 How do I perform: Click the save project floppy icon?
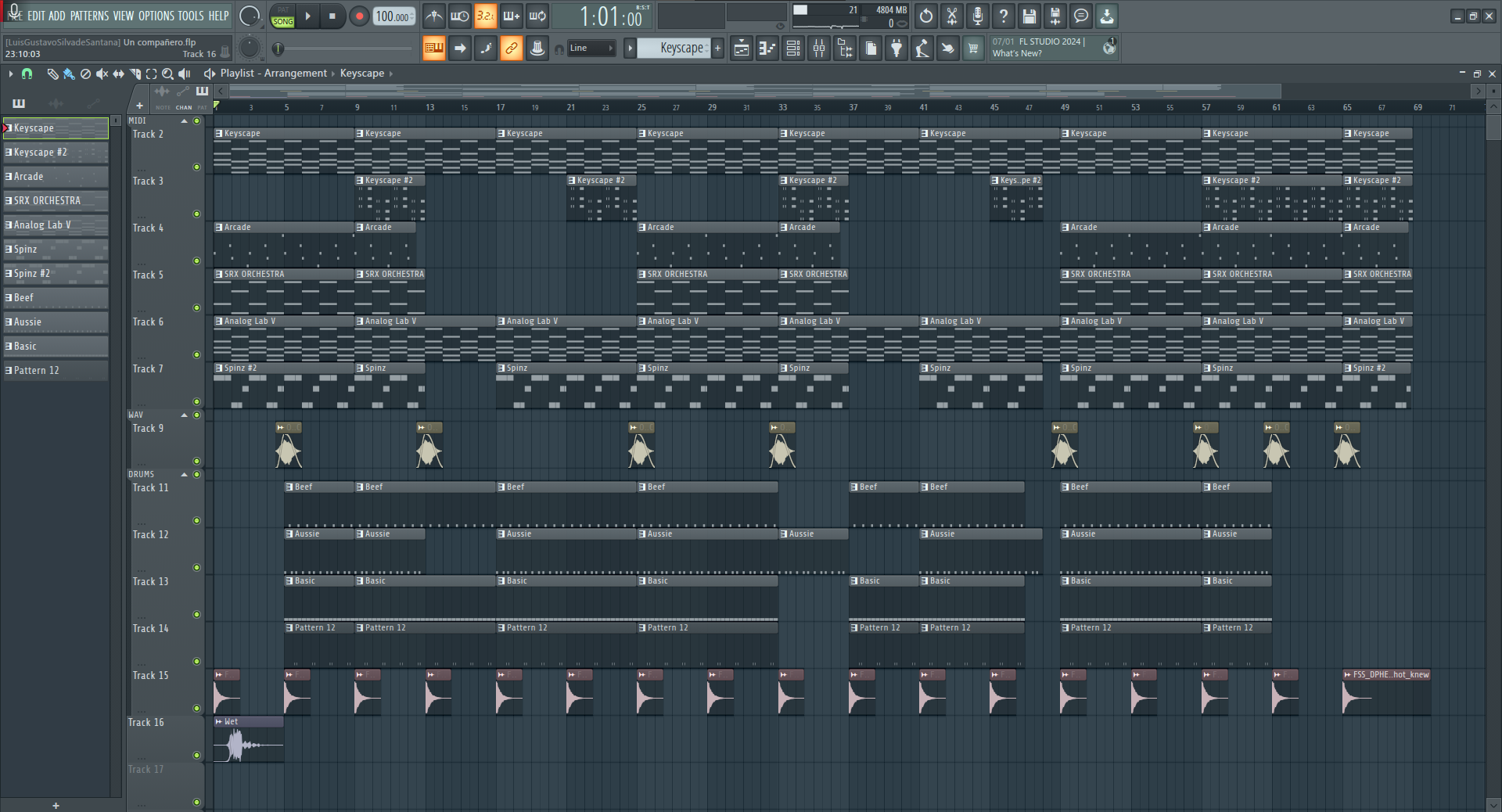click(x=1029, y=16)
